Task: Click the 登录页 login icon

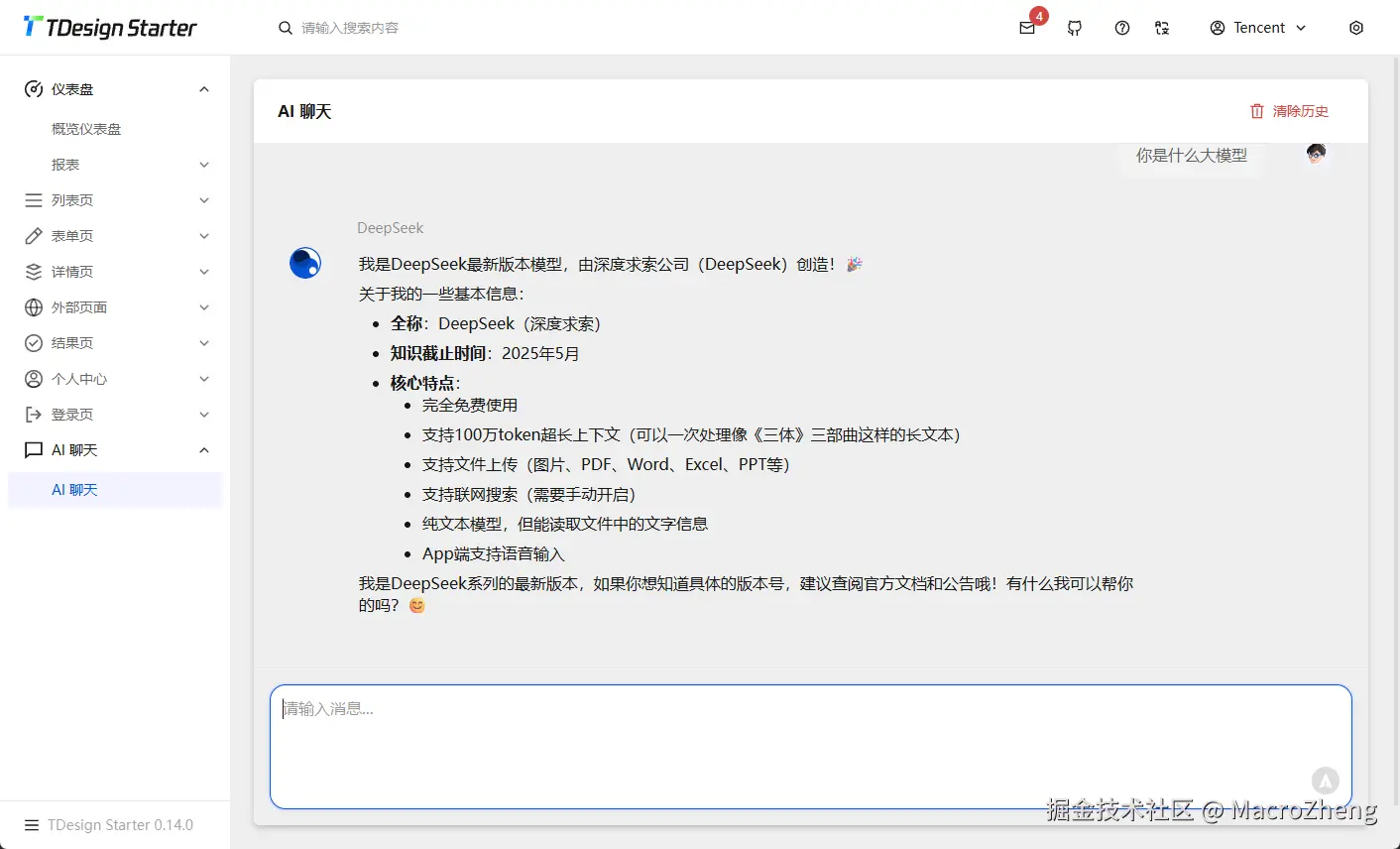Action: (x=34, y=415)
